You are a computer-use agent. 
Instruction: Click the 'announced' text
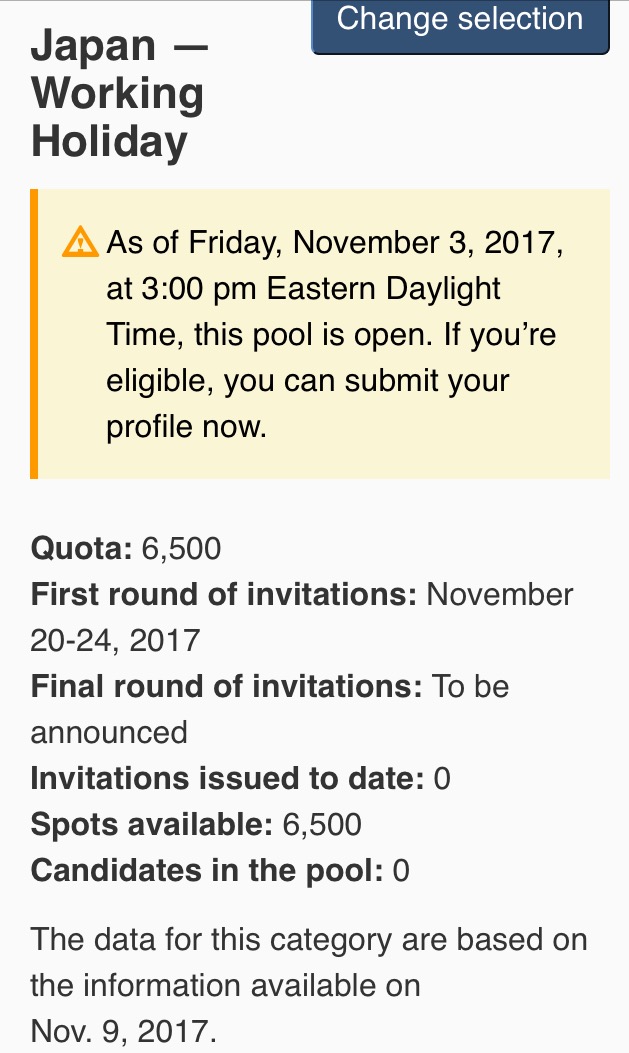(109, 732)
